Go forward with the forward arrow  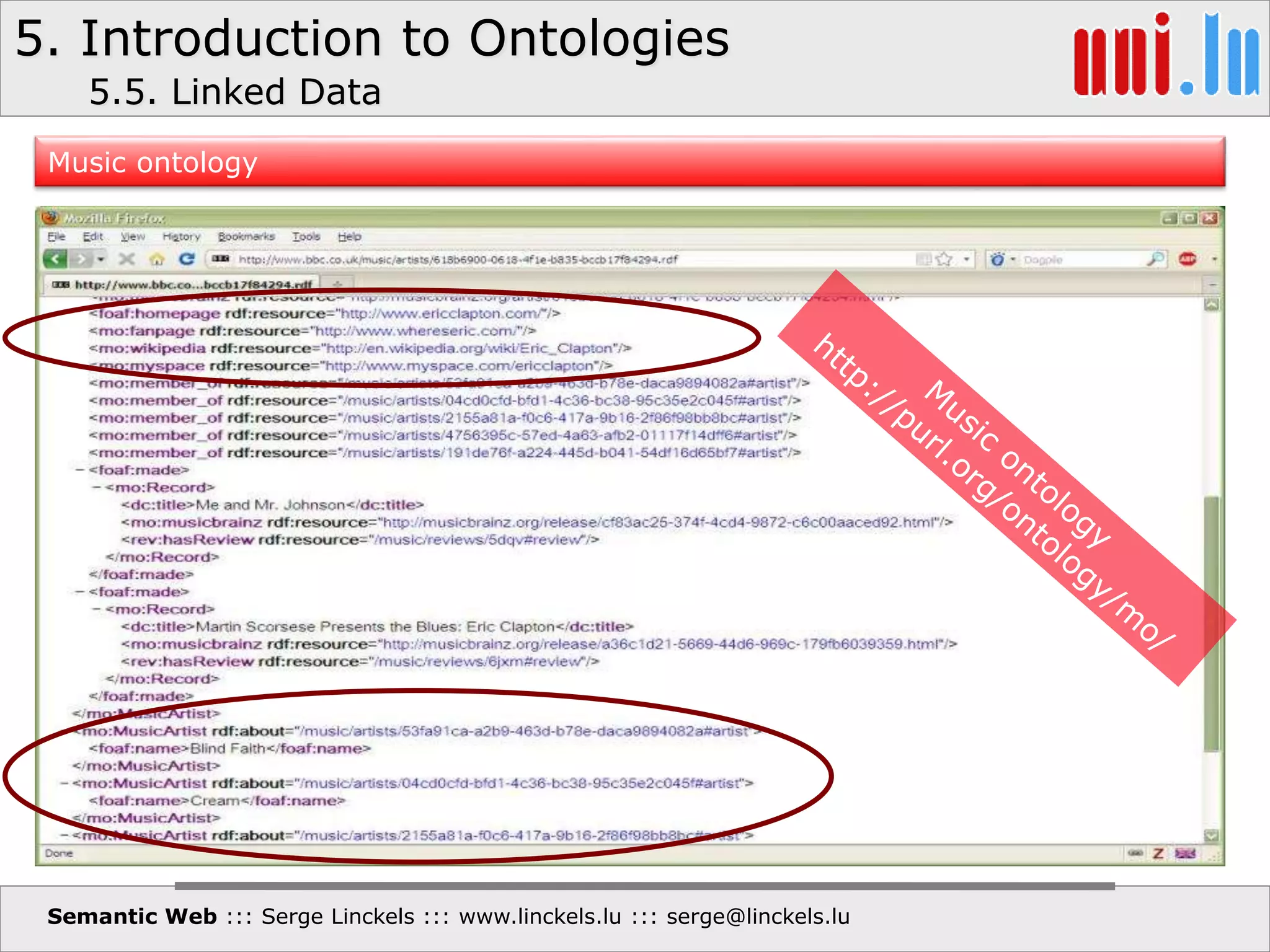point(81,258)
